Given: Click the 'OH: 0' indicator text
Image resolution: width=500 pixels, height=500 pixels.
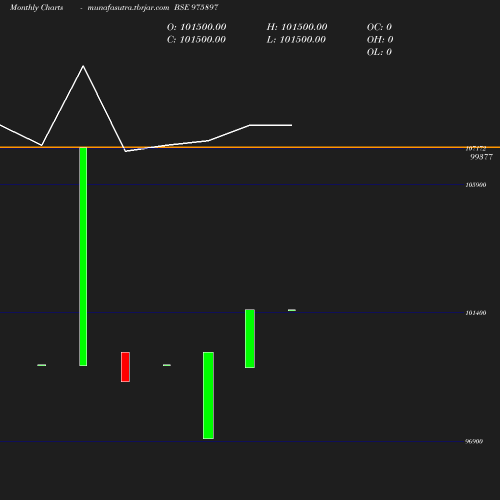Looking at the screenshot, I should coord(380,40).
